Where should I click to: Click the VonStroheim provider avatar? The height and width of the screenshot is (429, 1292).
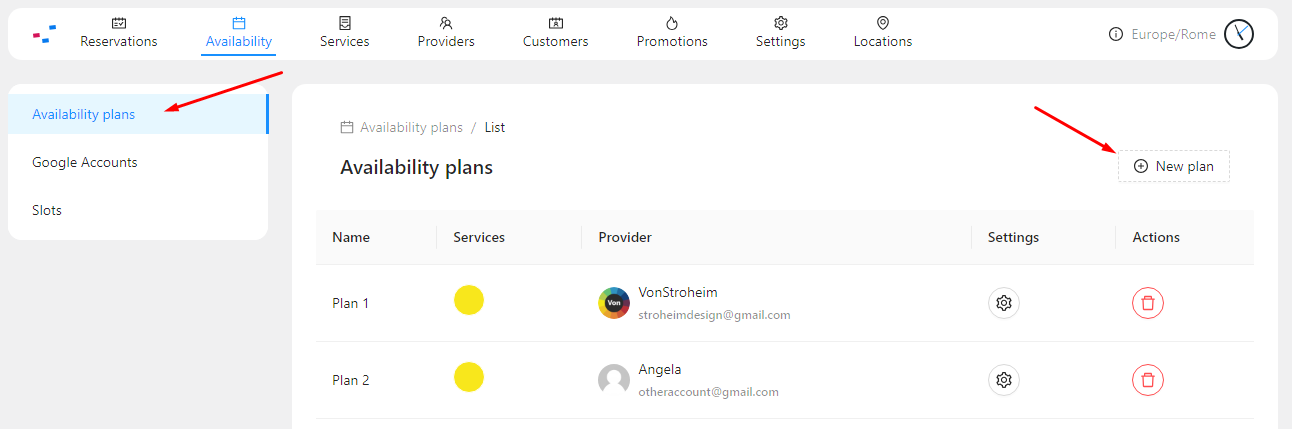[614, 303]
